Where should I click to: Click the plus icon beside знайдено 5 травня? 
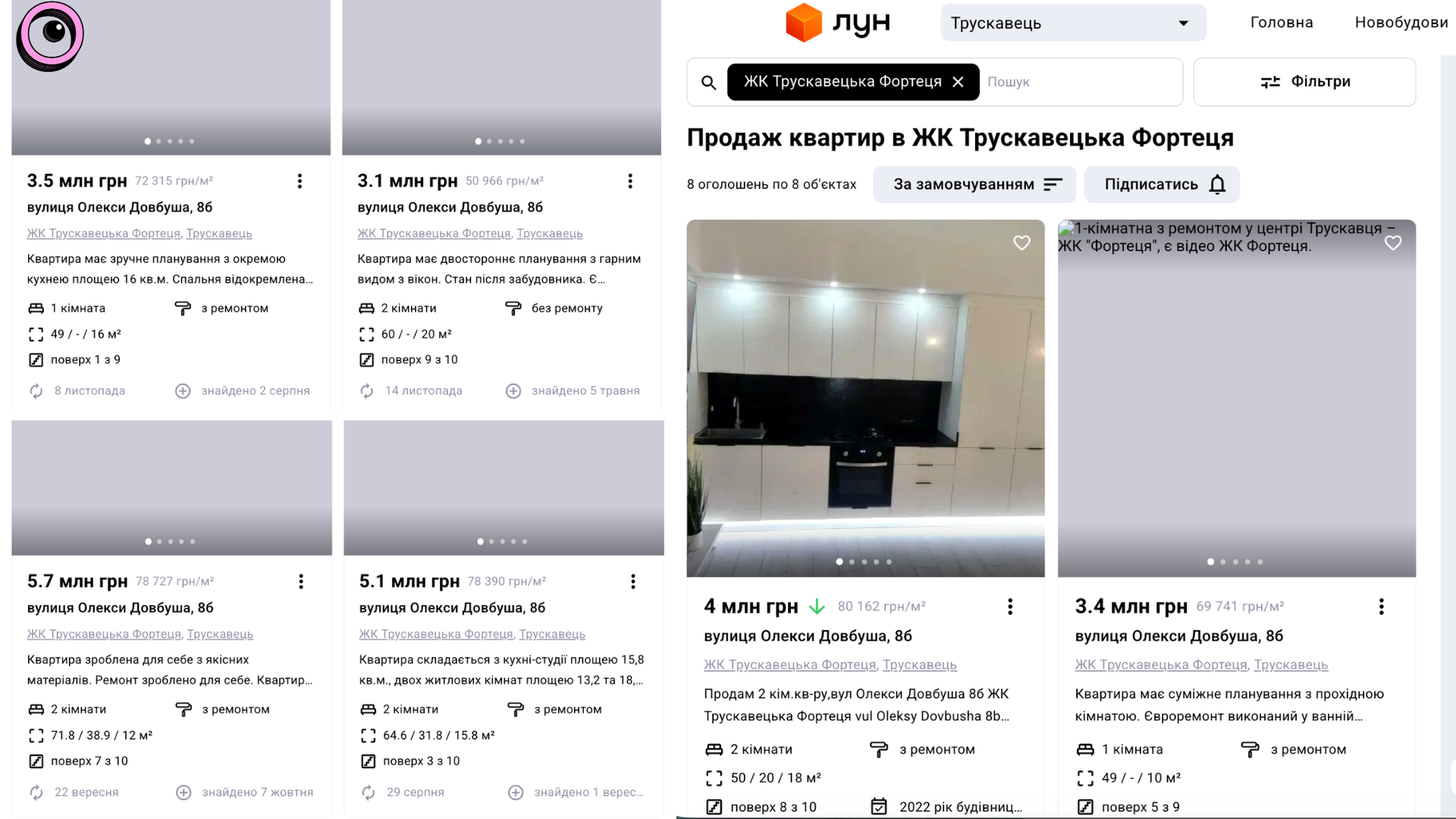[513, 391]
